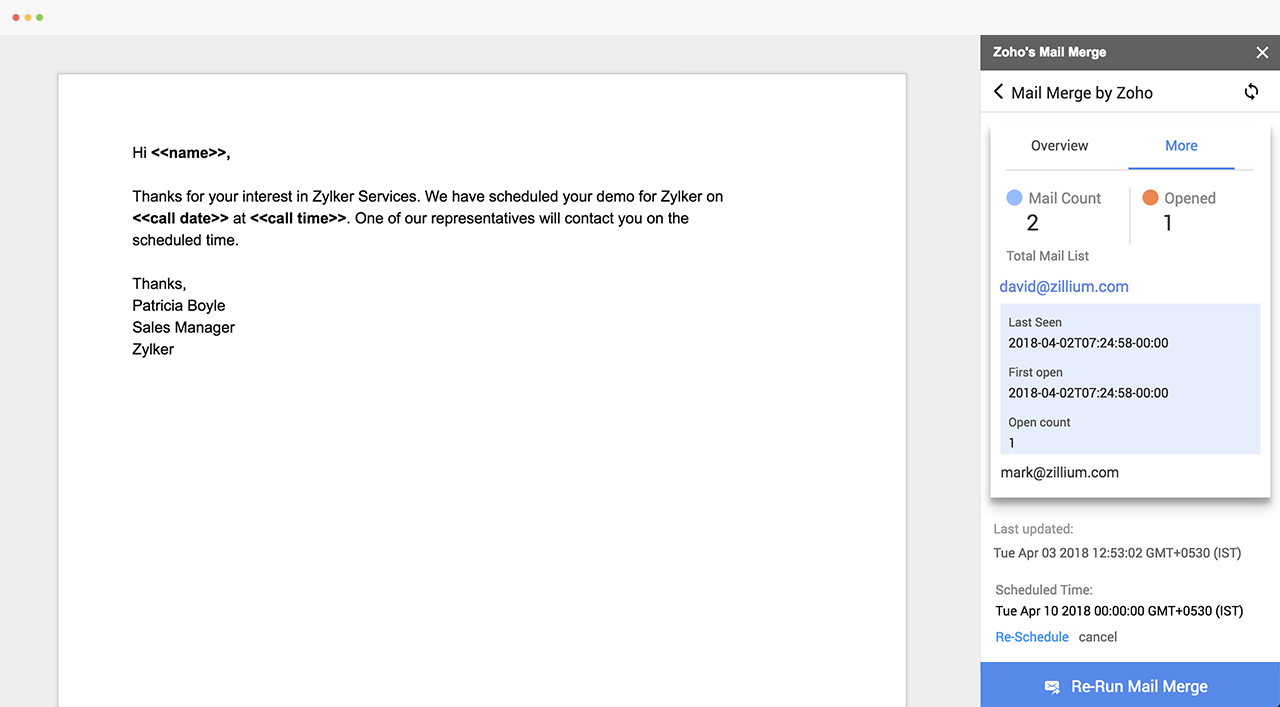Click the Total Mail List label
The height and width of the screenshot is (707, 1280).
click(x=1048, y=256)
